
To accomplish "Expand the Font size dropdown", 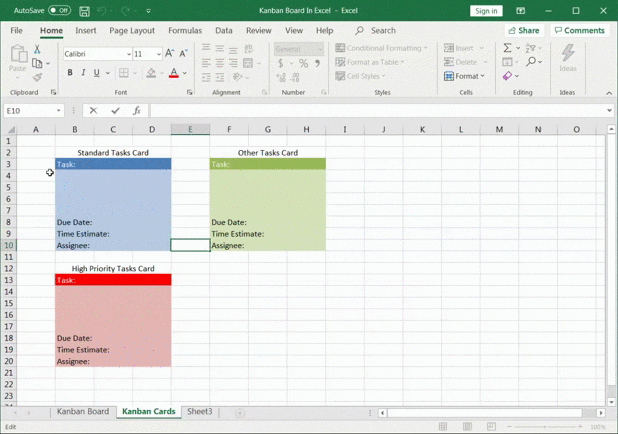I will [158, 54].
